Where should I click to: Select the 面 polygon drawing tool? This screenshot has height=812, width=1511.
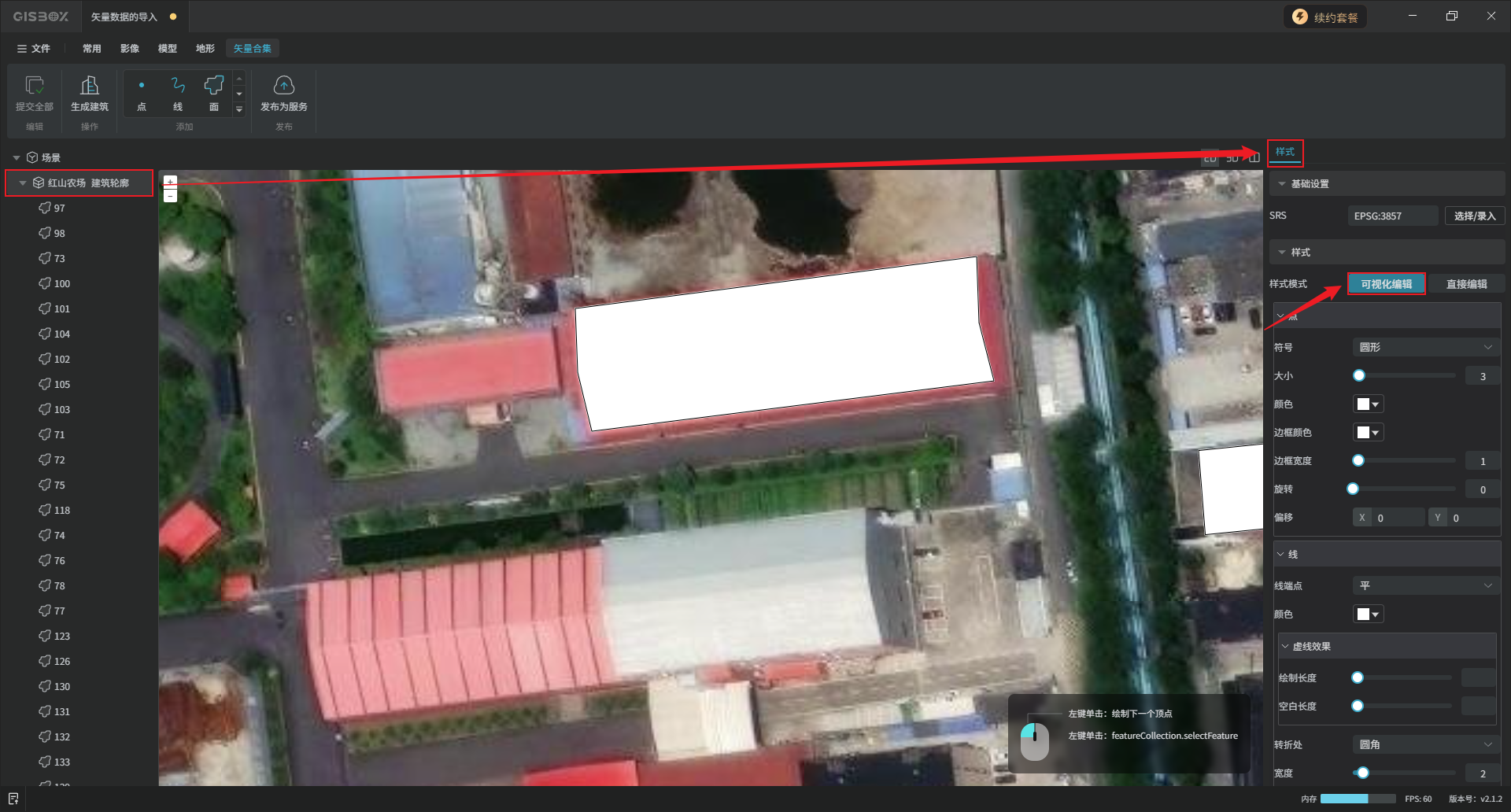coord(214,86)
